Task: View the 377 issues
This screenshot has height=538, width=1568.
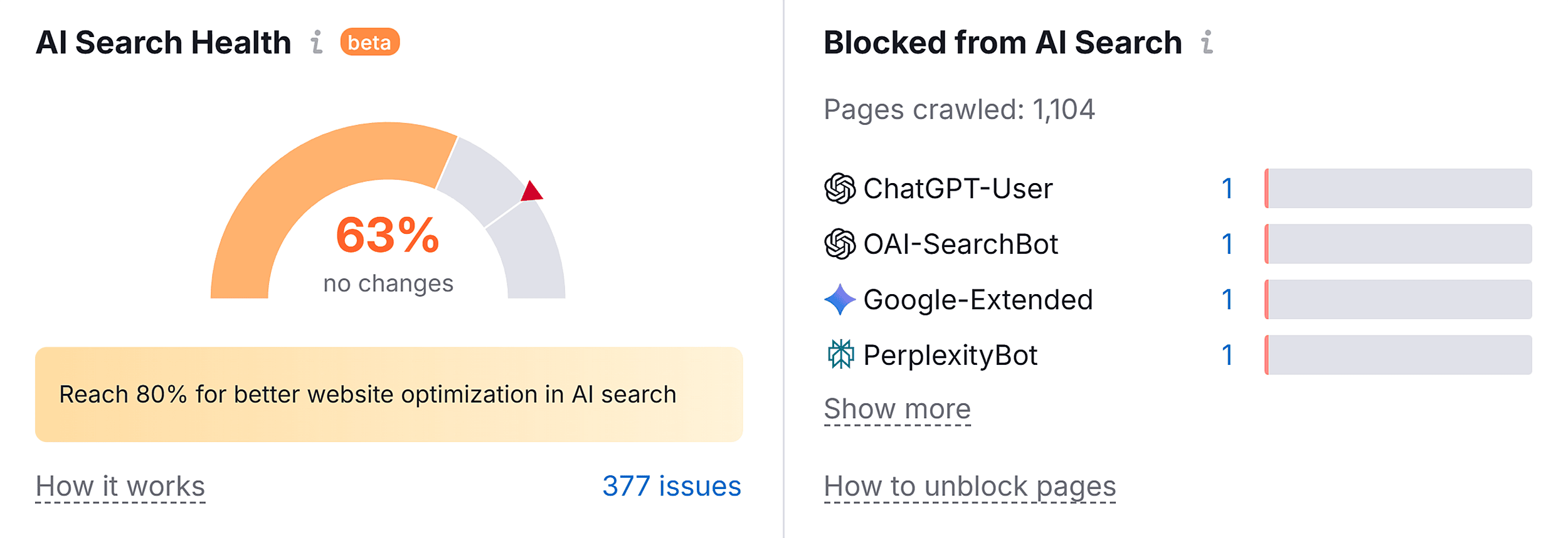Action: tap(672, 485)
